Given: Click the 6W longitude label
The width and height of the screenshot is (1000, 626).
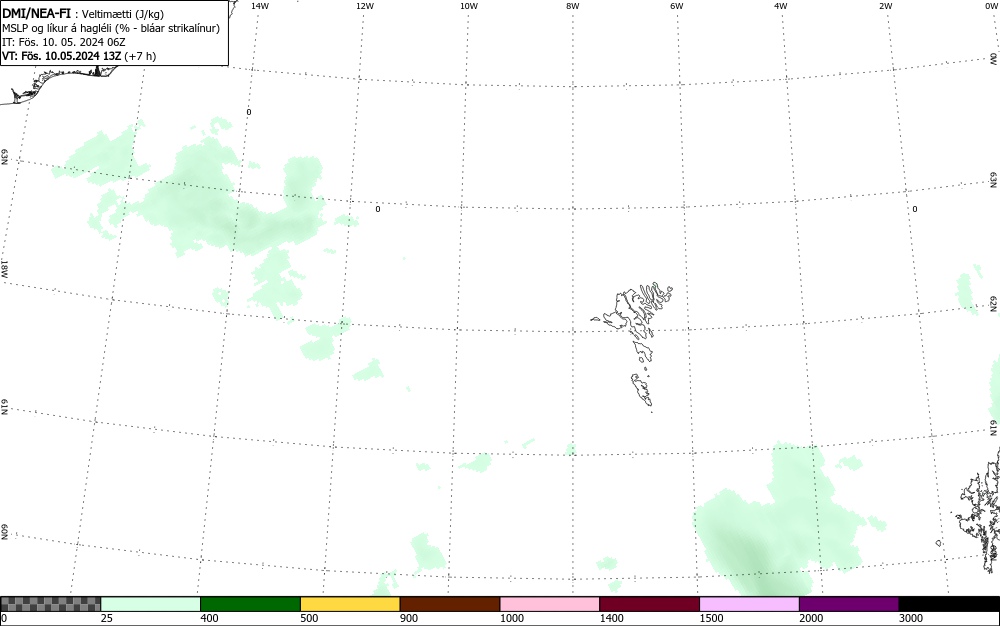Looking at the screenshot, I should [x=677, y=6].
